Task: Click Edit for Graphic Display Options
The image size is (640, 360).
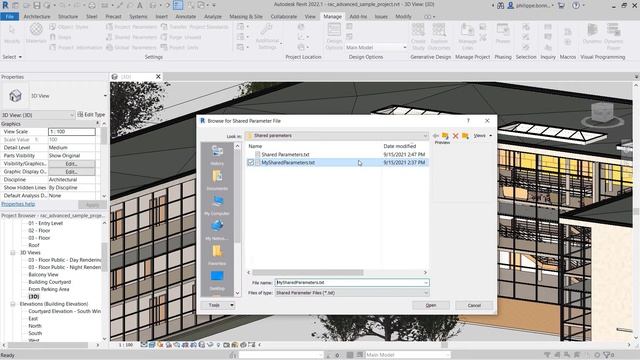Action: click(71, 172)
